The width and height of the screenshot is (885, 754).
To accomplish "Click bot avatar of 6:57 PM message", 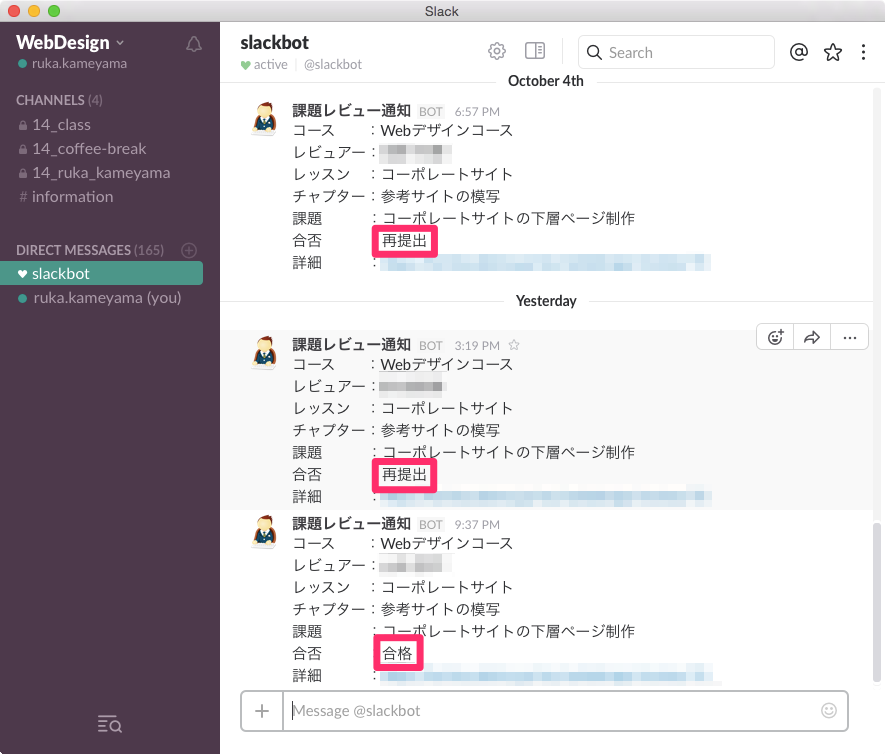I will (264, 119).
